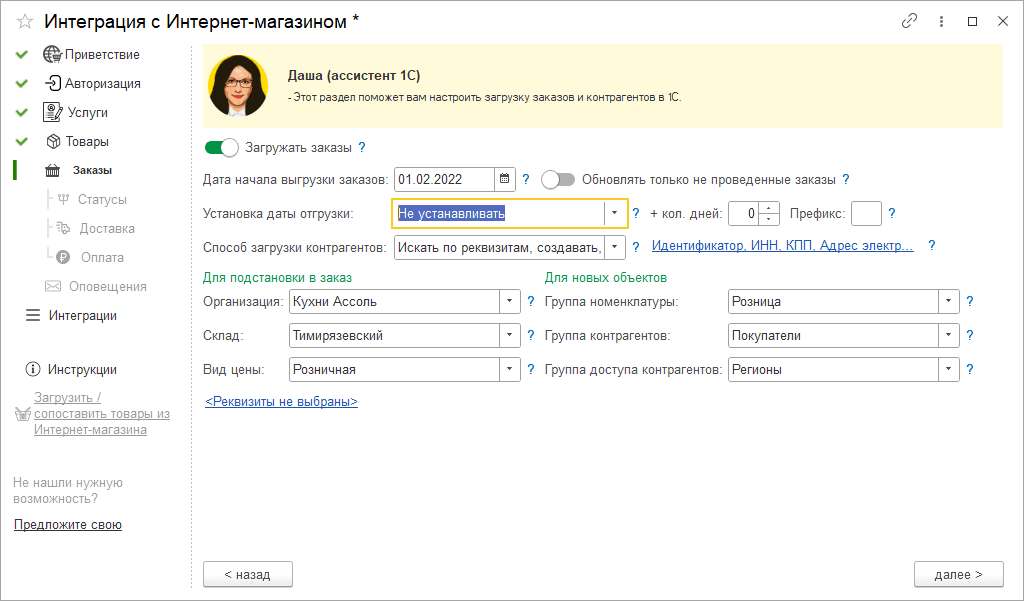Click help icon beside Вид цены
The width and height of the screenshot is (1024, 601).
click(x=531, y=369)
